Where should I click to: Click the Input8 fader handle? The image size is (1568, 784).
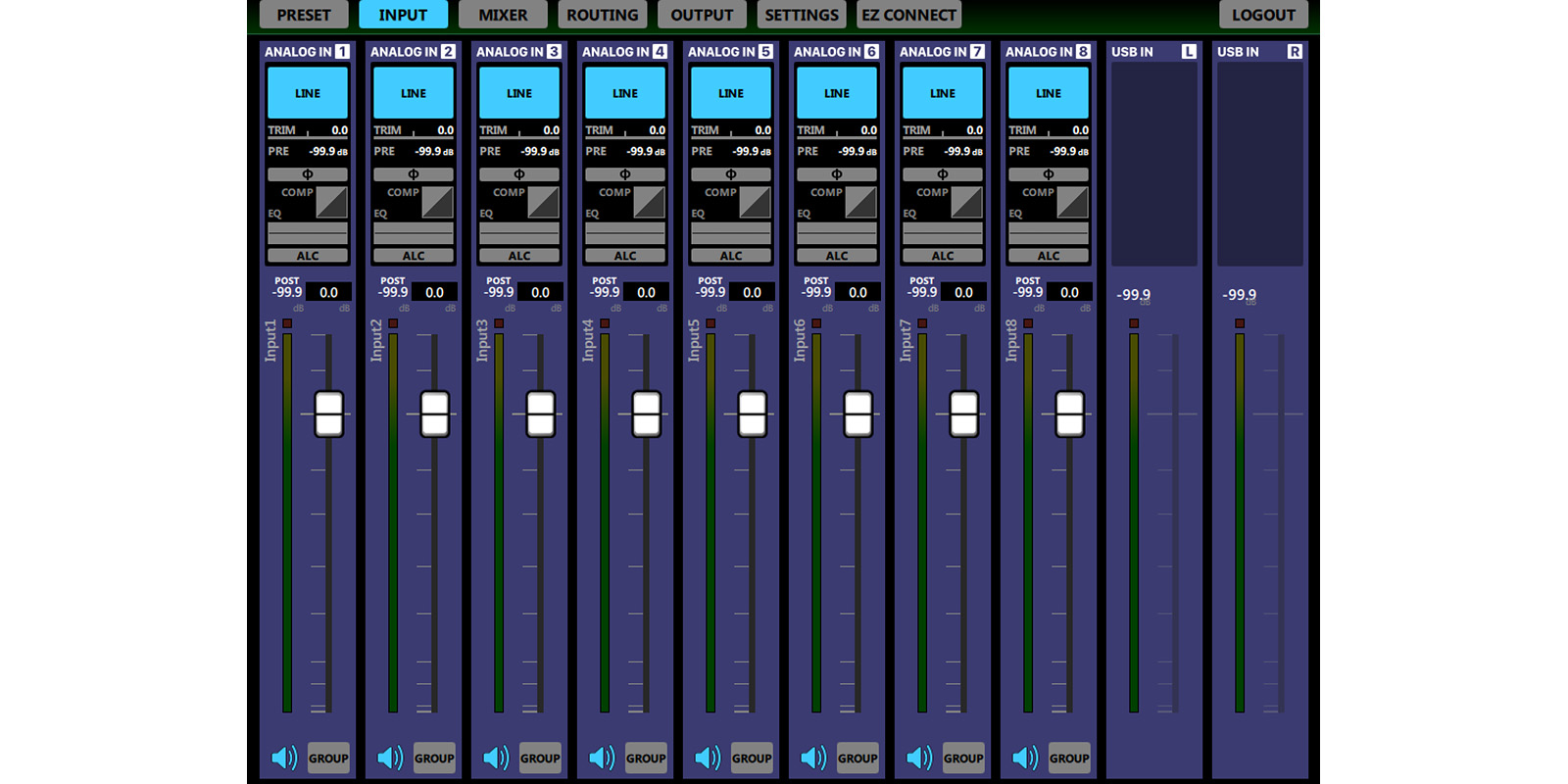1070,414
